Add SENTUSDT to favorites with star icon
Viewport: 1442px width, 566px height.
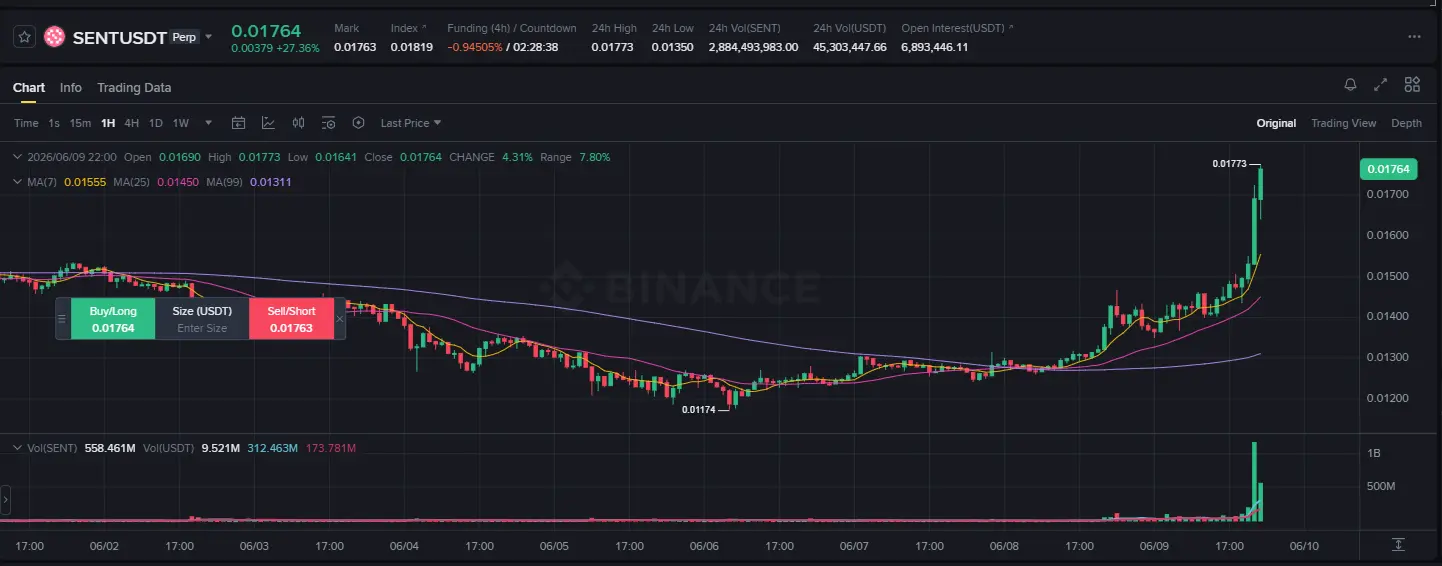click(25, 37)
